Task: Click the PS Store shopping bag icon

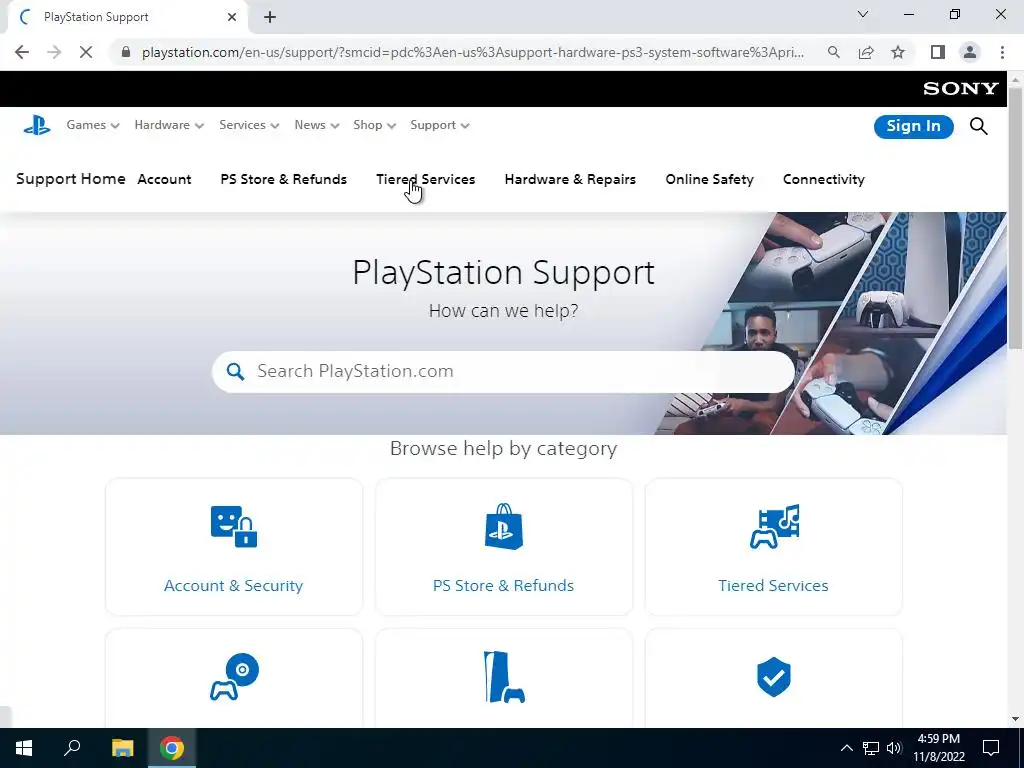Action: click(x=504, y=526)
